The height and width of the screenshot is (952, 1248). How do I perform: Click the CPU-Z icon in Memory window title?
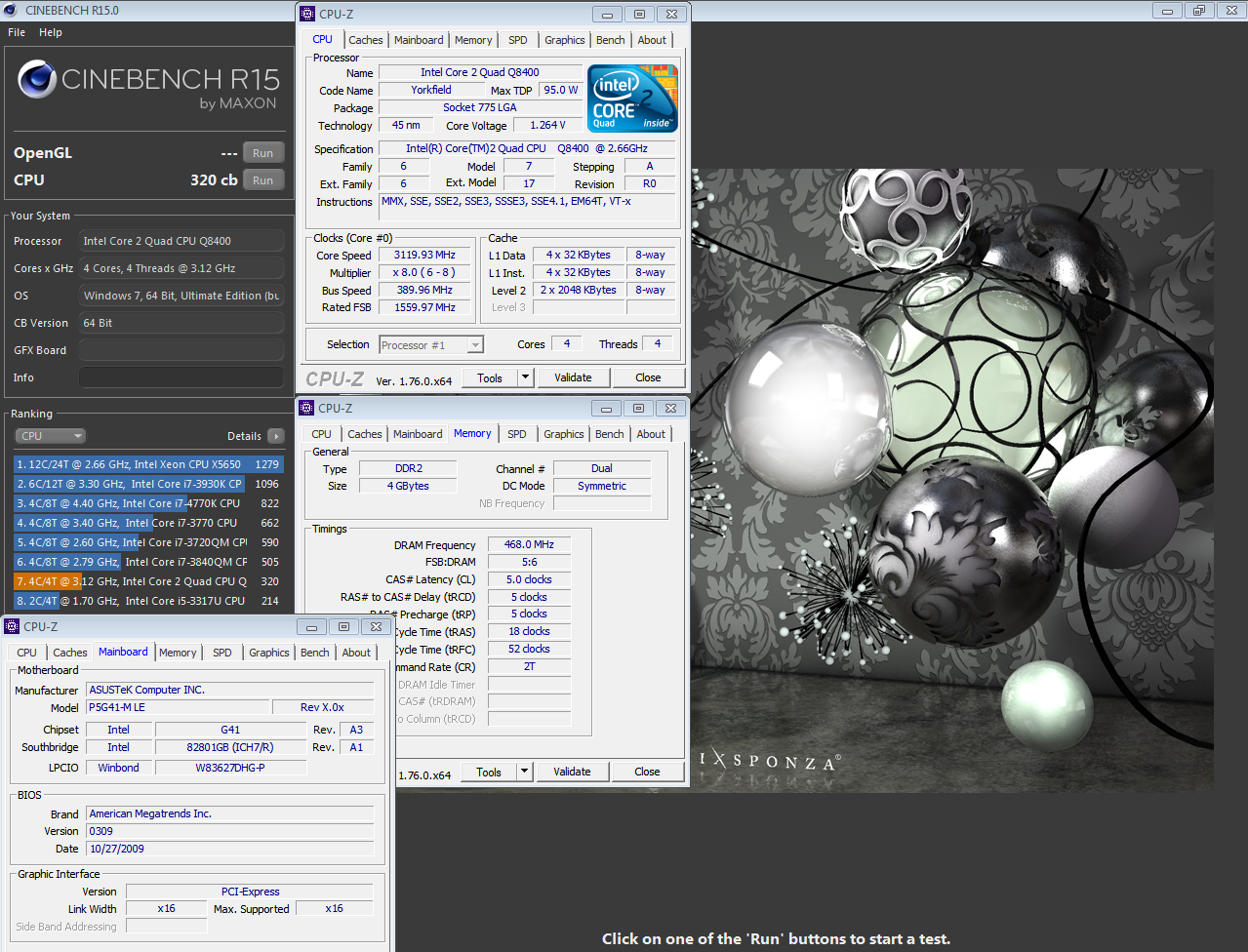click(307, 408)
